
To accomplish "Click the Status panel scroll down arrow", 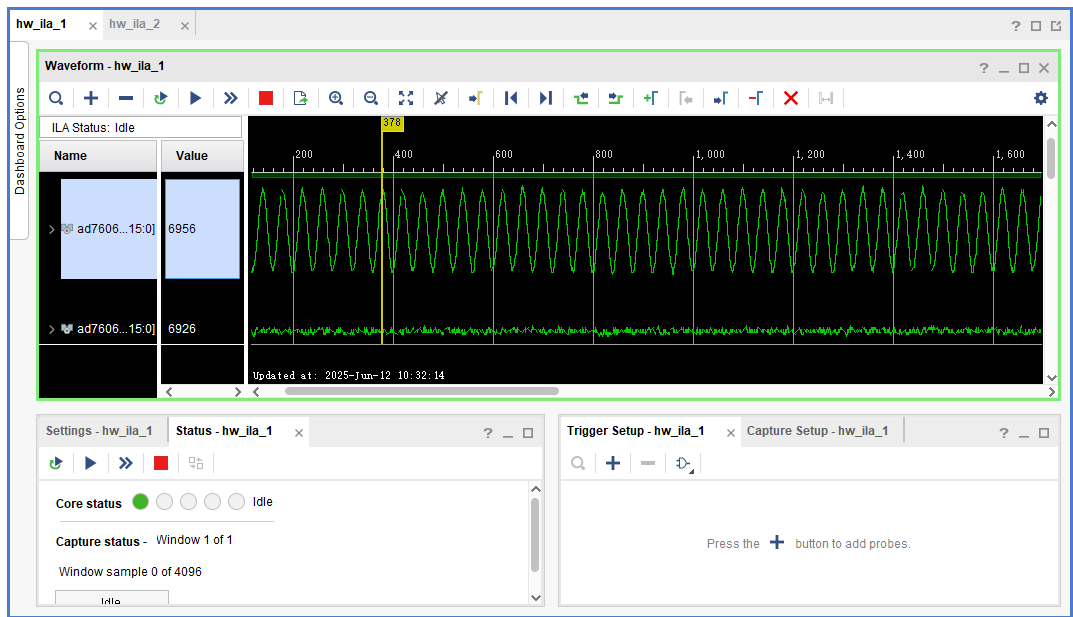I will tap(536, 598).
